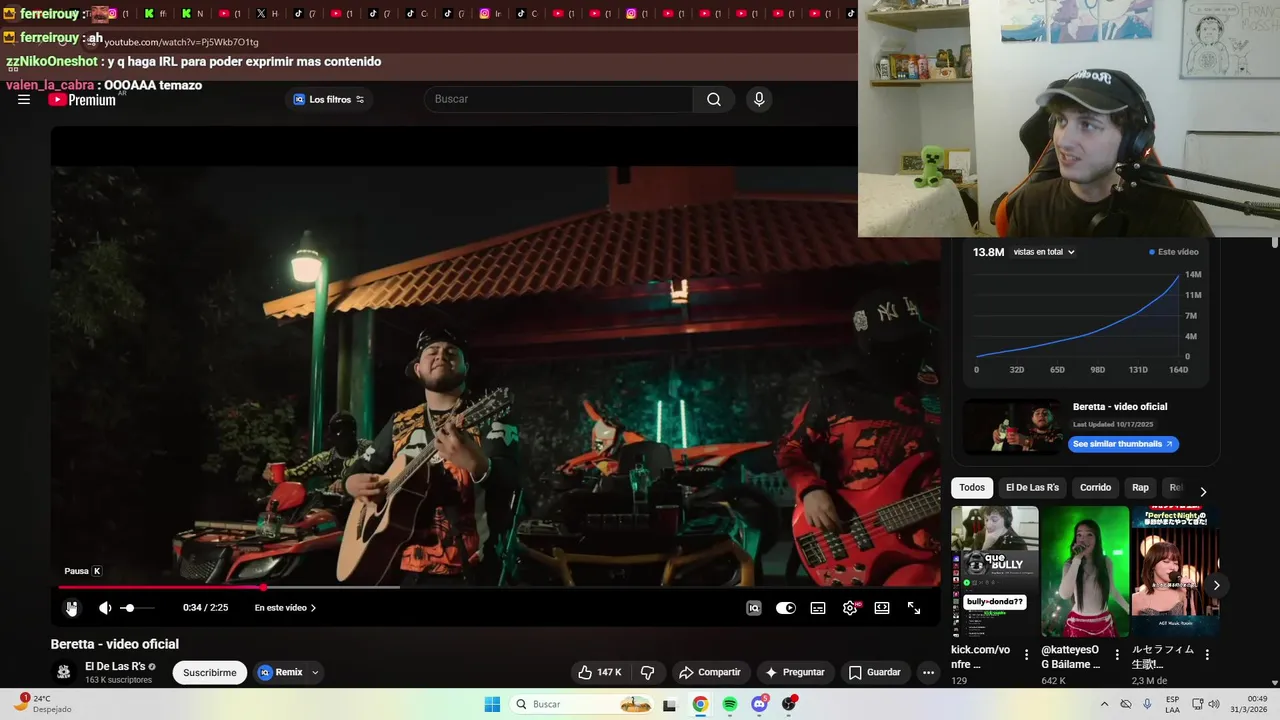1280x720 pixels.
Task: Open El De Las R's channel avatar
Action: pos(63,672)
